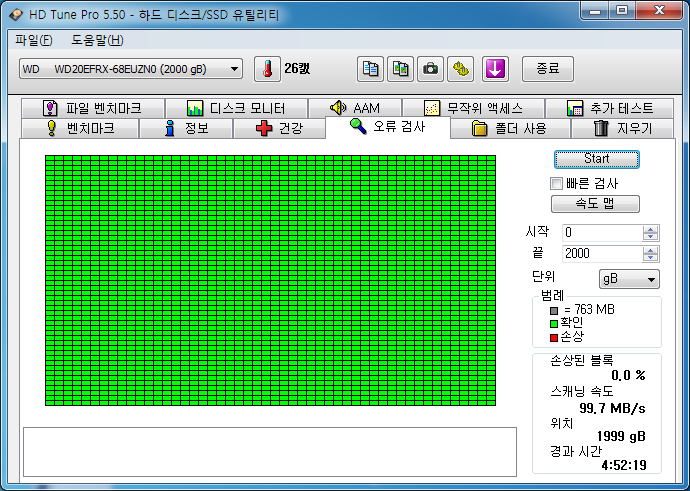Switch to the 디스크 모니터 tab
The width and height of the screenshot is (690, 491).
point(236,108)
